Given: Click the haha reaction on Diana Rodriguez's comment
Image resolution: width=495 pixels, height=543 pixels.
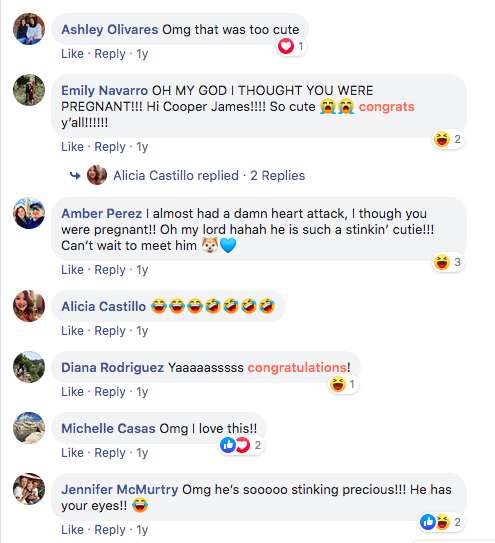Looking at the screenshot, I should pos(337,384).
